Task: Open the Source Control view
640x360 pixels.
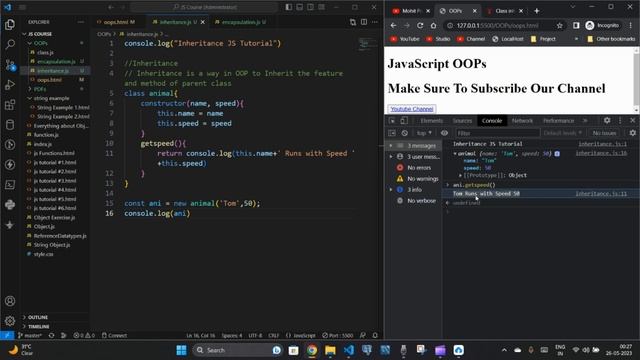Action: (x=10, y=64)
